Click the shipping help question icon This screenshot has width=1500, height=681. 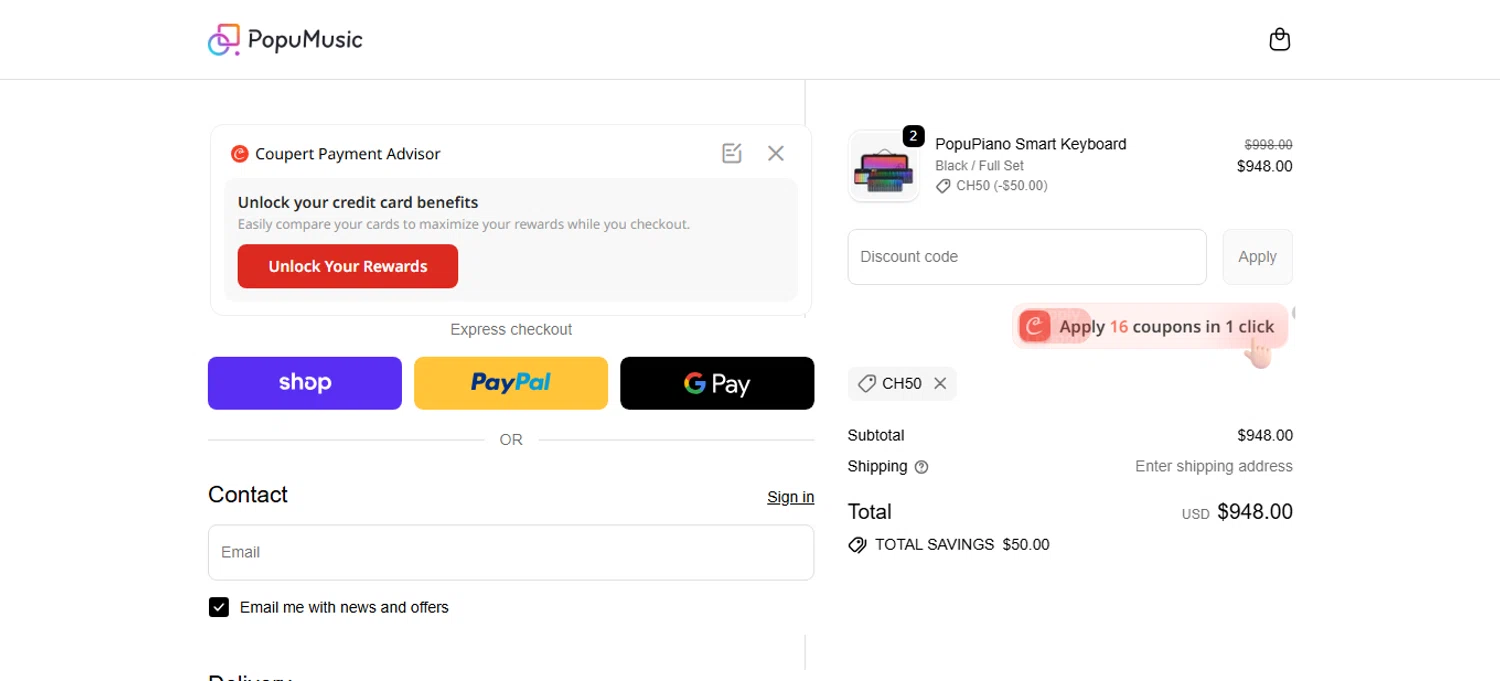coord(922,467)
